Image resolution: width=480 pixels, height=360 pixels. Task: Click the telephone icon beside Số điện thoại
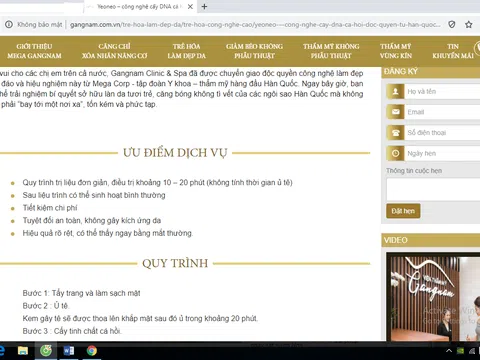(395, 133)
